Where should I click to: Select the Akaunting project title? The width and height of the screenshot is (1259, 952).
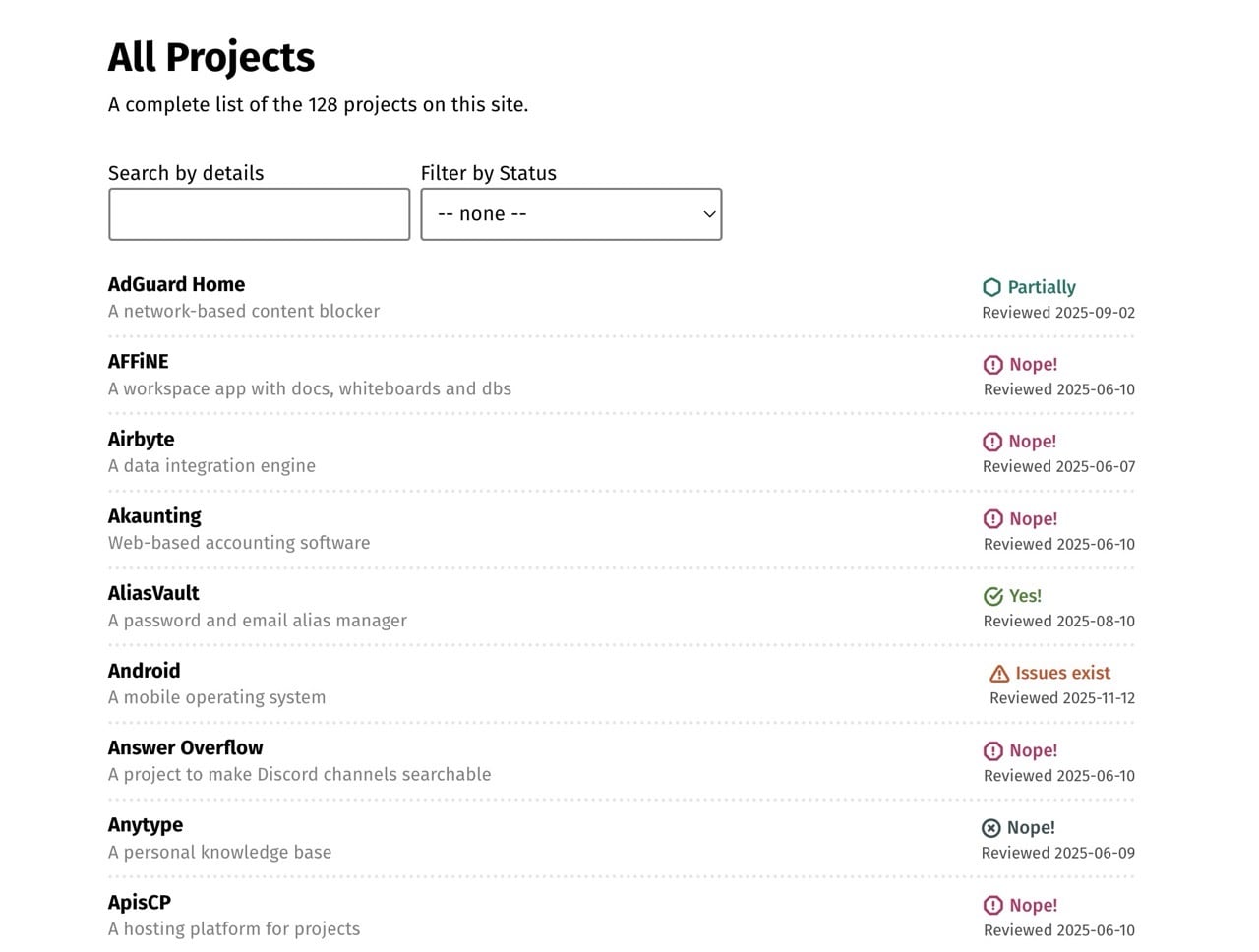click(154, 516)
